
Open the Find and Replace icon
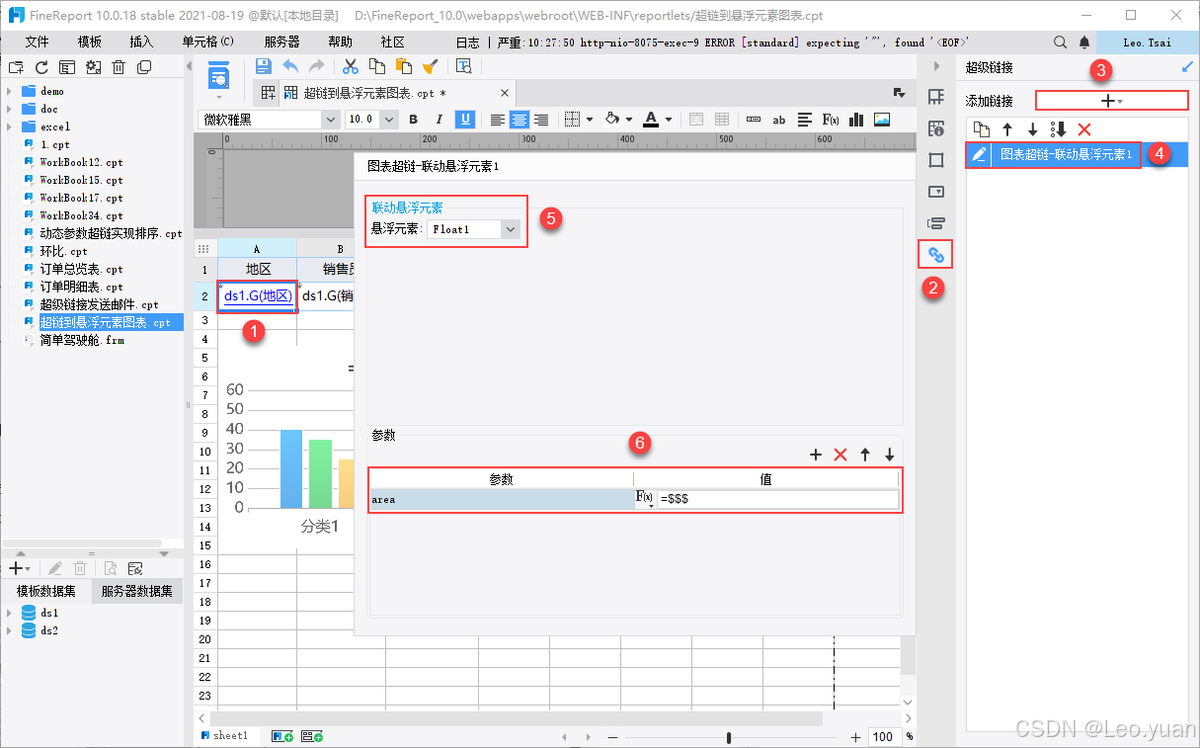(x=464, y=66)
